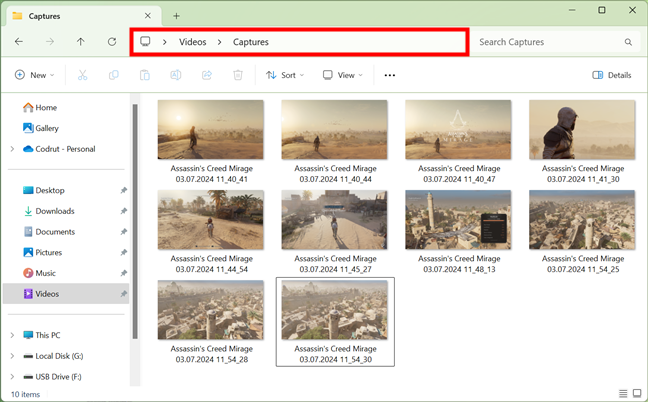The image size is (648, 402).
Task: Go back with the Back arrow
Action: 19,42
